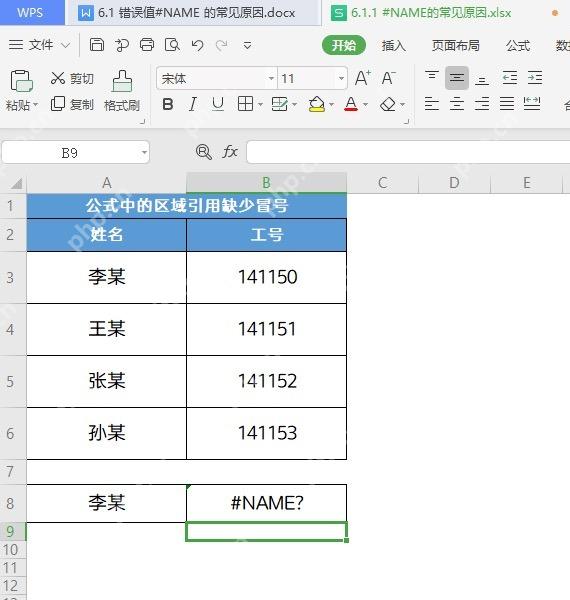The image size is (570, 600).
Task: Click the Undo arrow icon
Action: (x=197, y=45)
